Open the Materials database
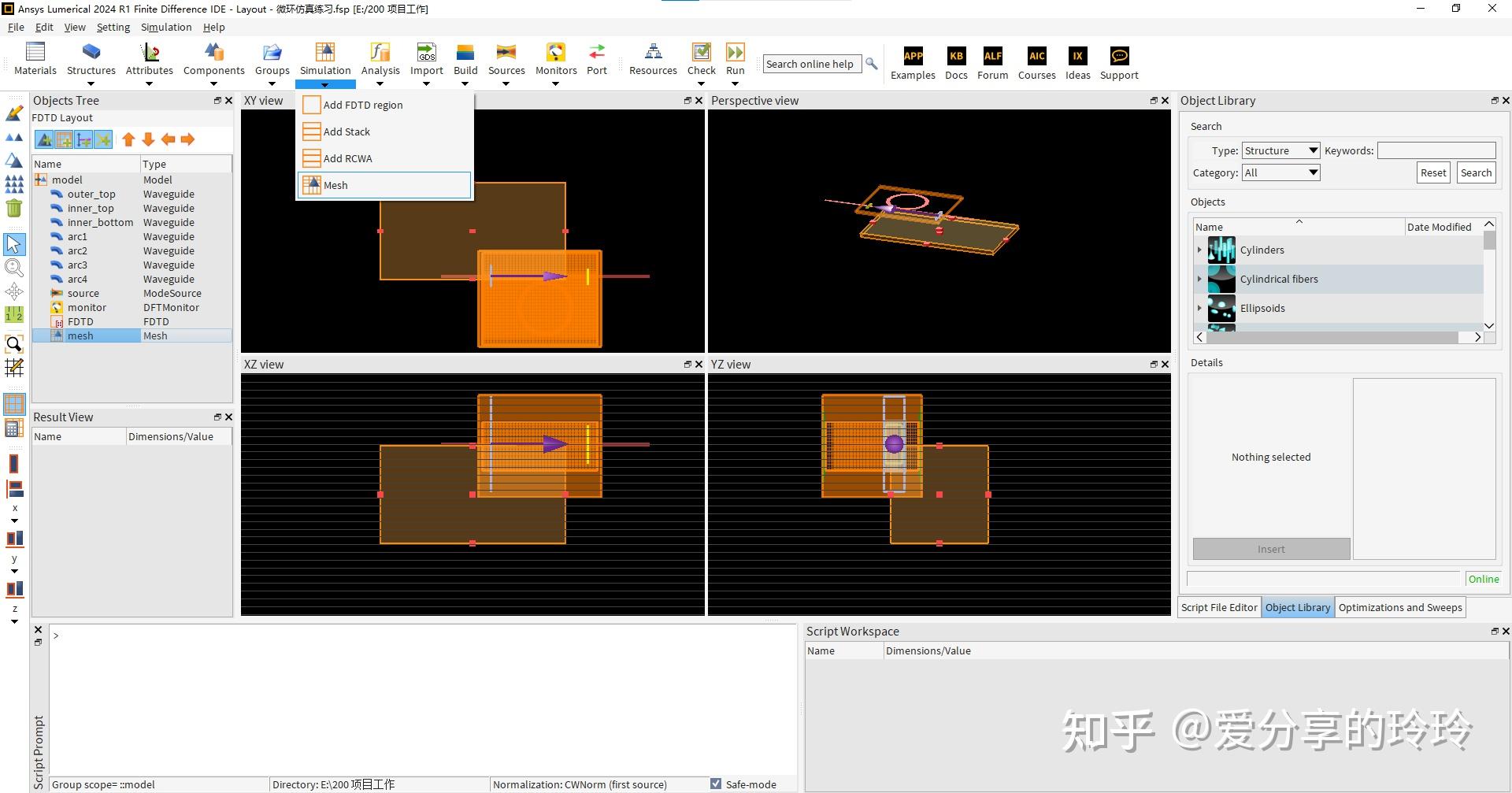Screen dimensions: 1512x793 pyautogui.click(x=35, y=59)
